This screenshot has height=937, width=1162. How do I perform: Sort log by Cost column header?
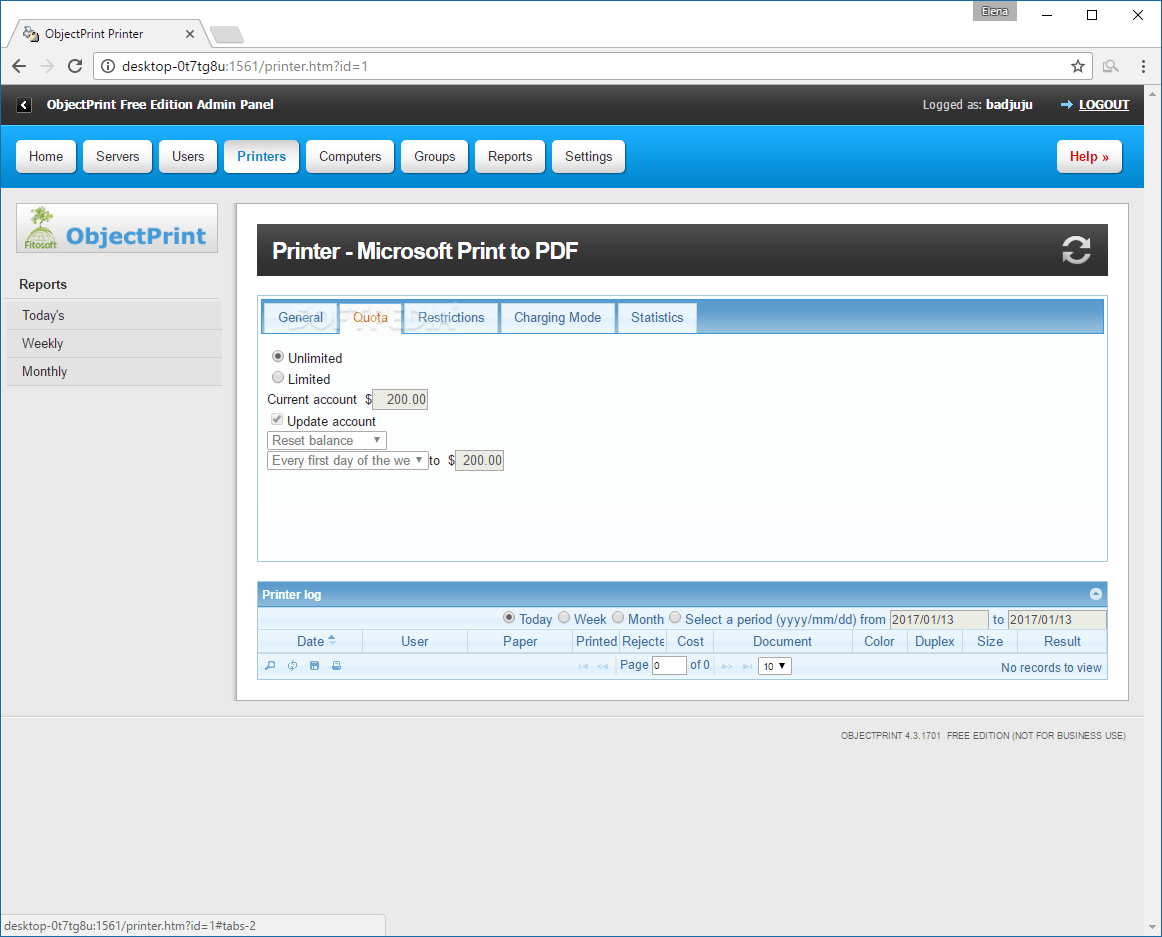[x=690, y=641]
